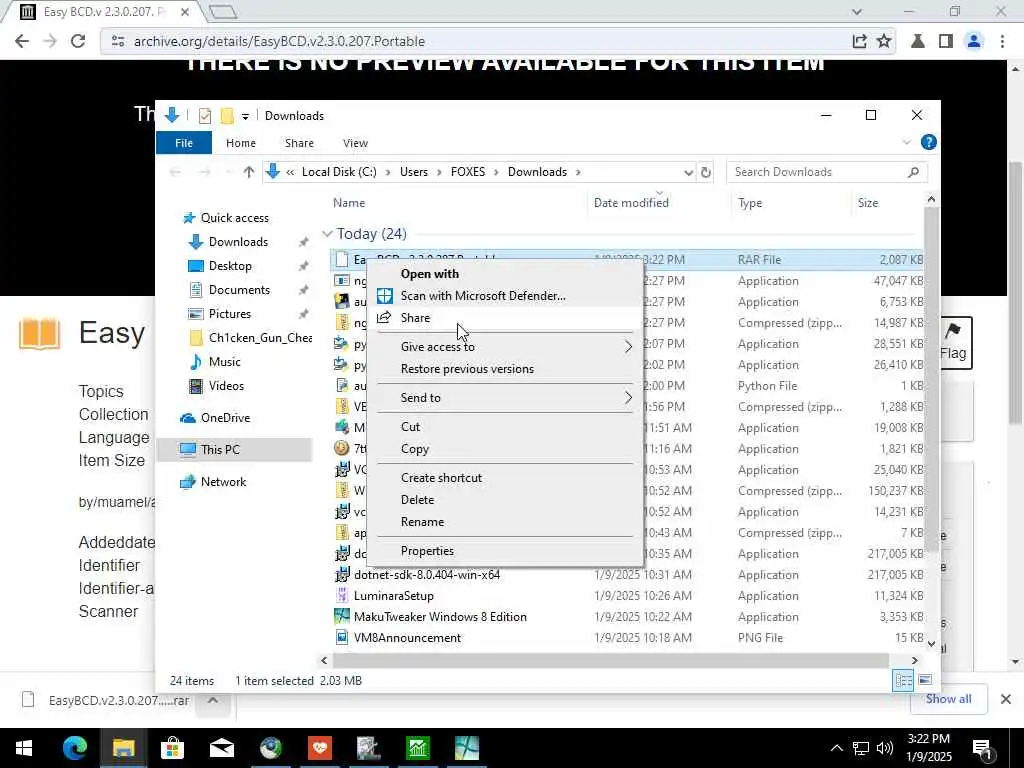1024x768 pixels.
Task: Open Customize Quick Access Toolbar dropdown
Action: (x=245, y=117)
